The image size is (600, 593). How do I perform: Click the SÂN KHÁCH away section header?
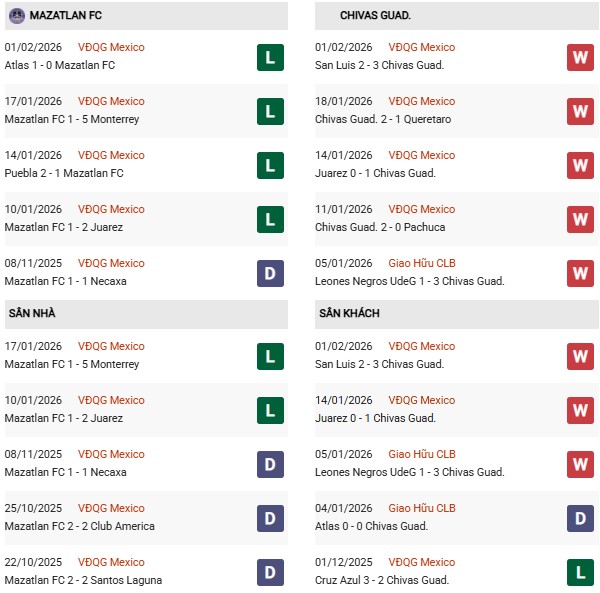349,314
